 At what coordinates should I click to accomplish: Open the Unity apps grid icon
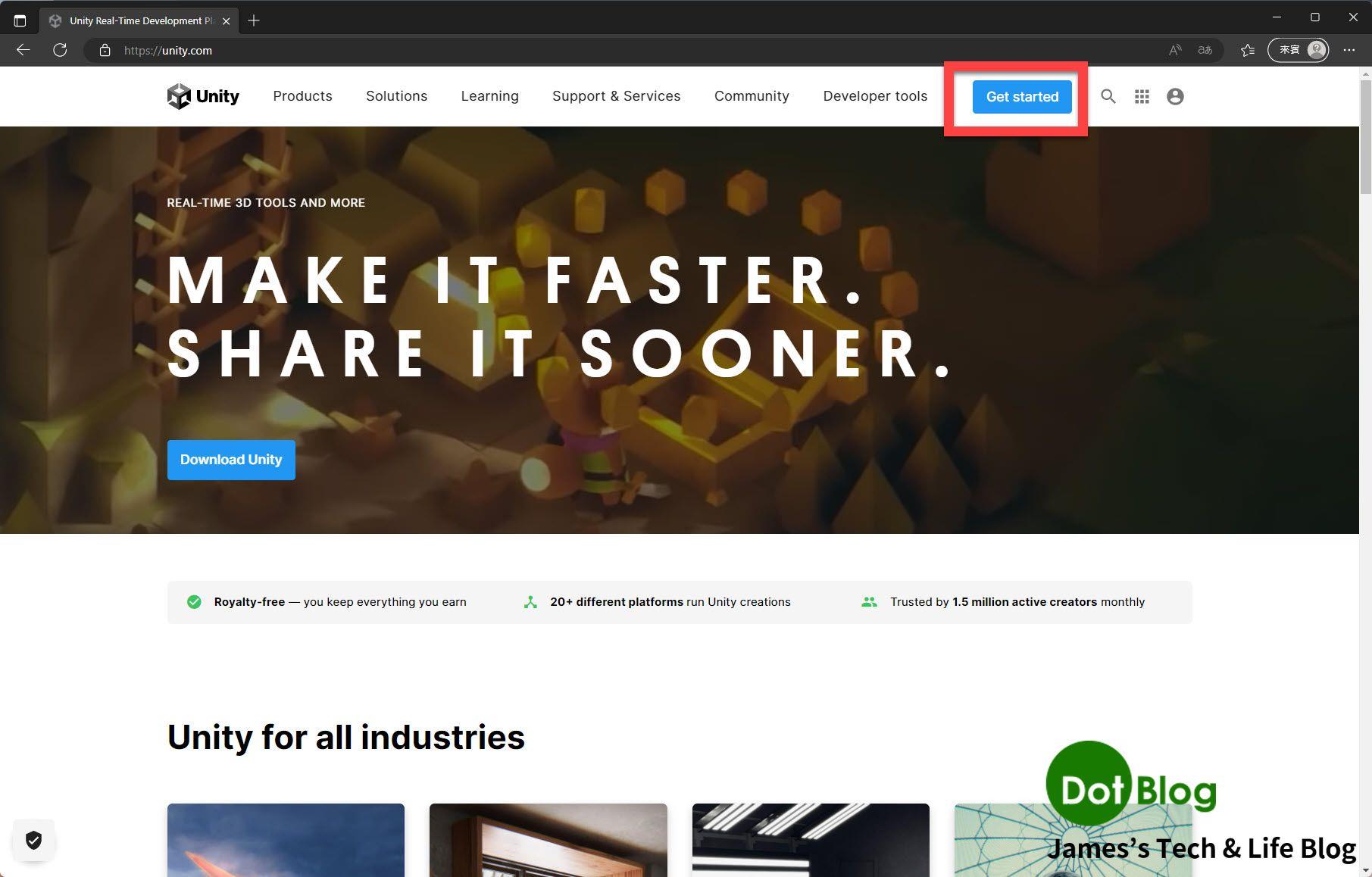coord(1142,96)
